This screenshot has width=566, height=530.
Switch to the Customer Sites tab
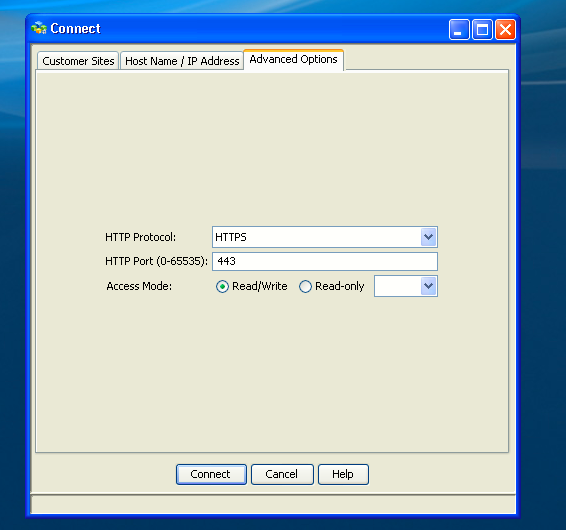coord(78,61)
